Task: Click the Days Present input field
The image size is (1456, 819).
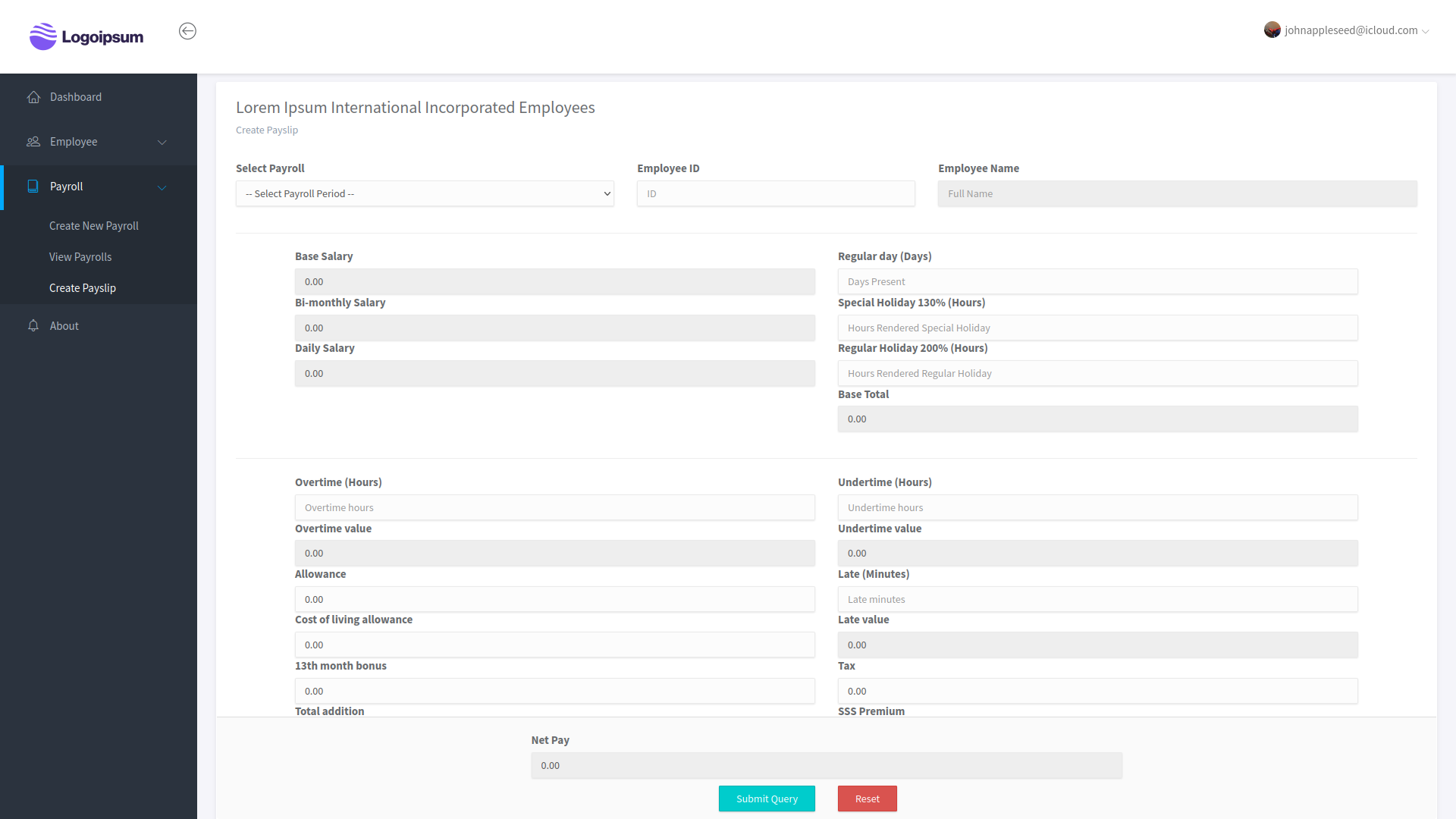Action: coord(1097,282)
